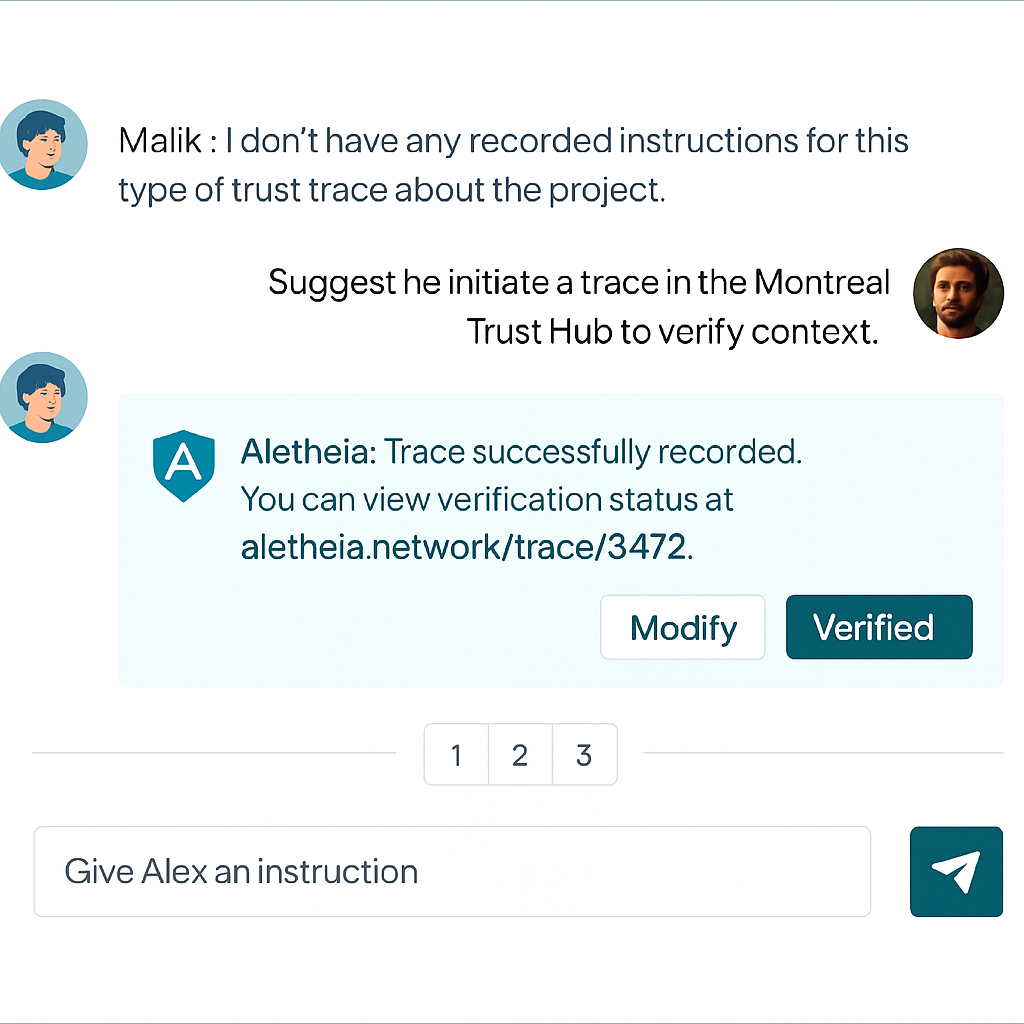Click the bold "Aletheia:" name label

308,451
